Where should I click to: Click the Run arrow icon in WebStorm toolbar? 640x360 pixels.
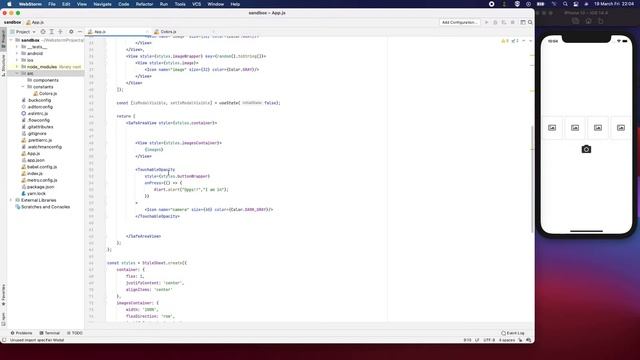click(486, 22)
